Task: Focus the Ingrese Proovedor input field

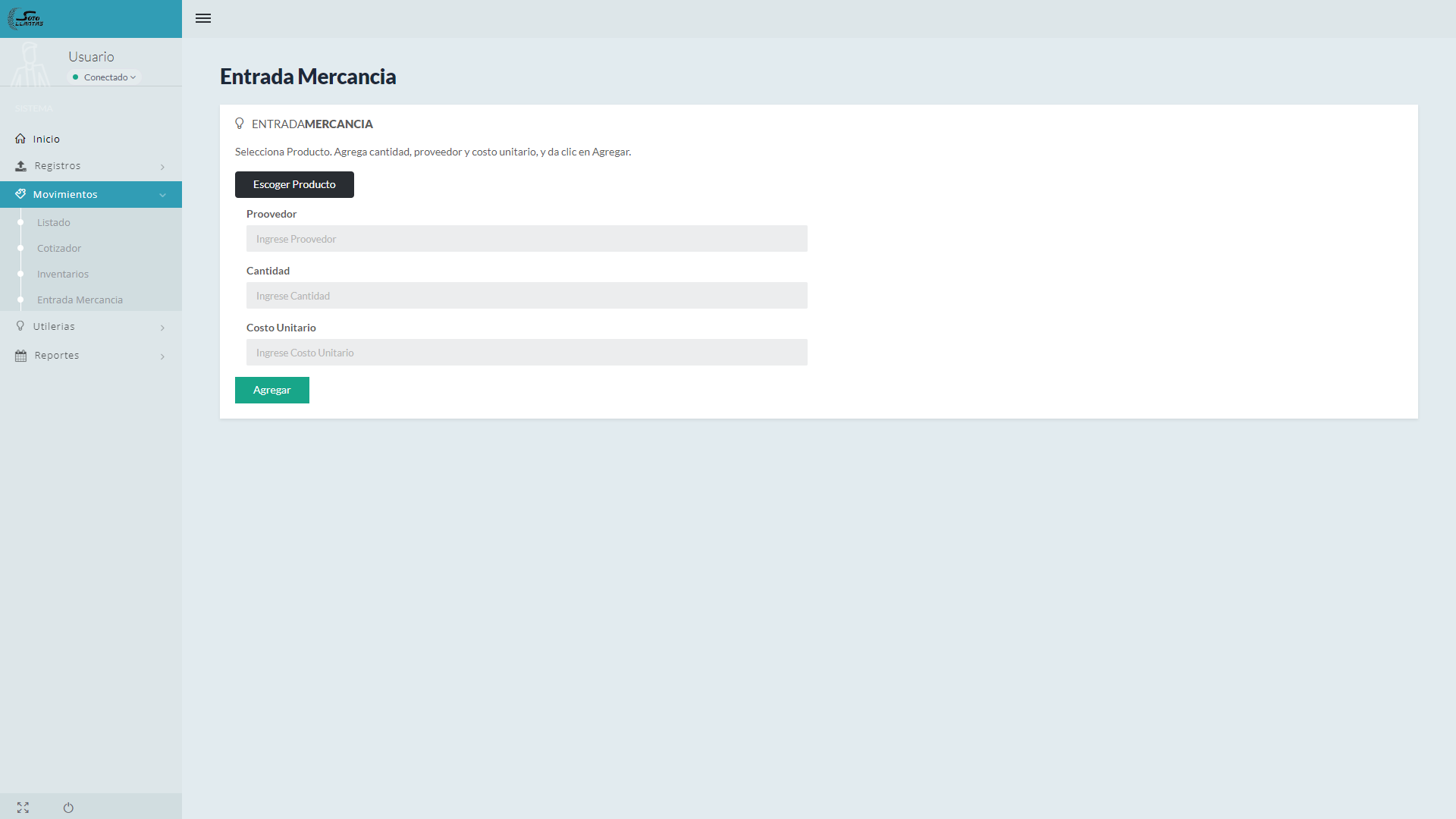Action: pos(526,239)
